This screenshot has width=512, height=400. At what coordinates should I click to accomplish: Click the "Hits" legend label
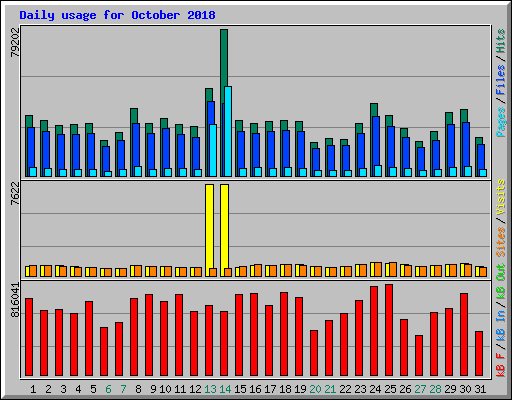[x=501, y=41]
